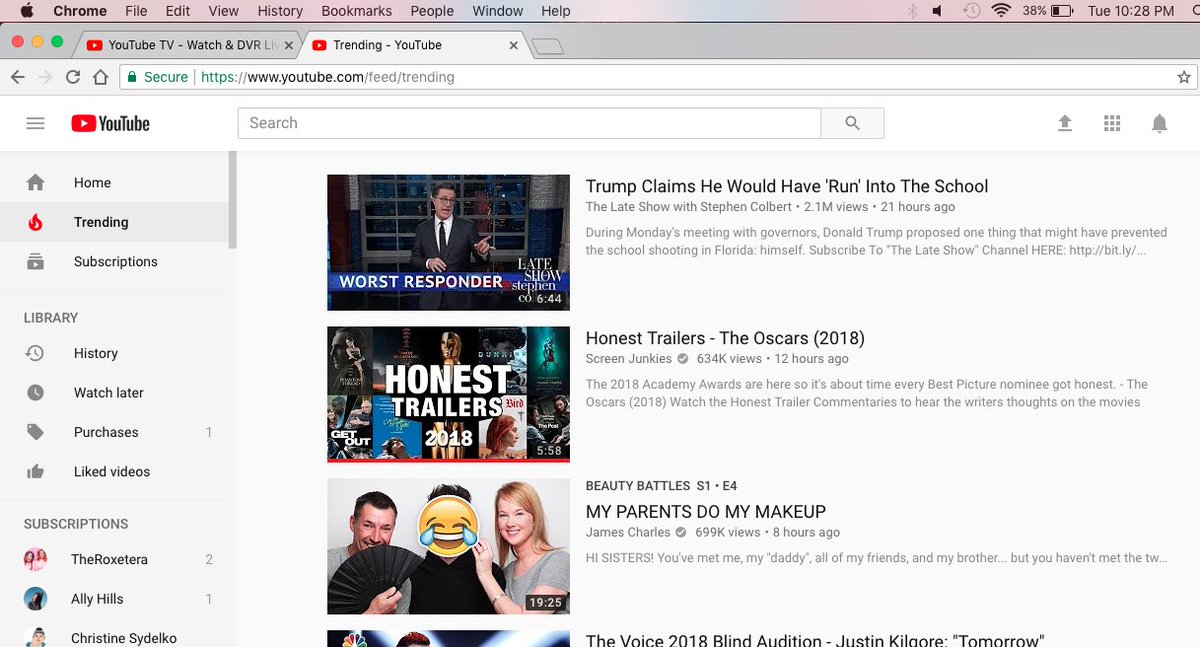Viewport: 1200px width, 647px height.
Task: Click the search magnifier button
Action: pos(852,123)
